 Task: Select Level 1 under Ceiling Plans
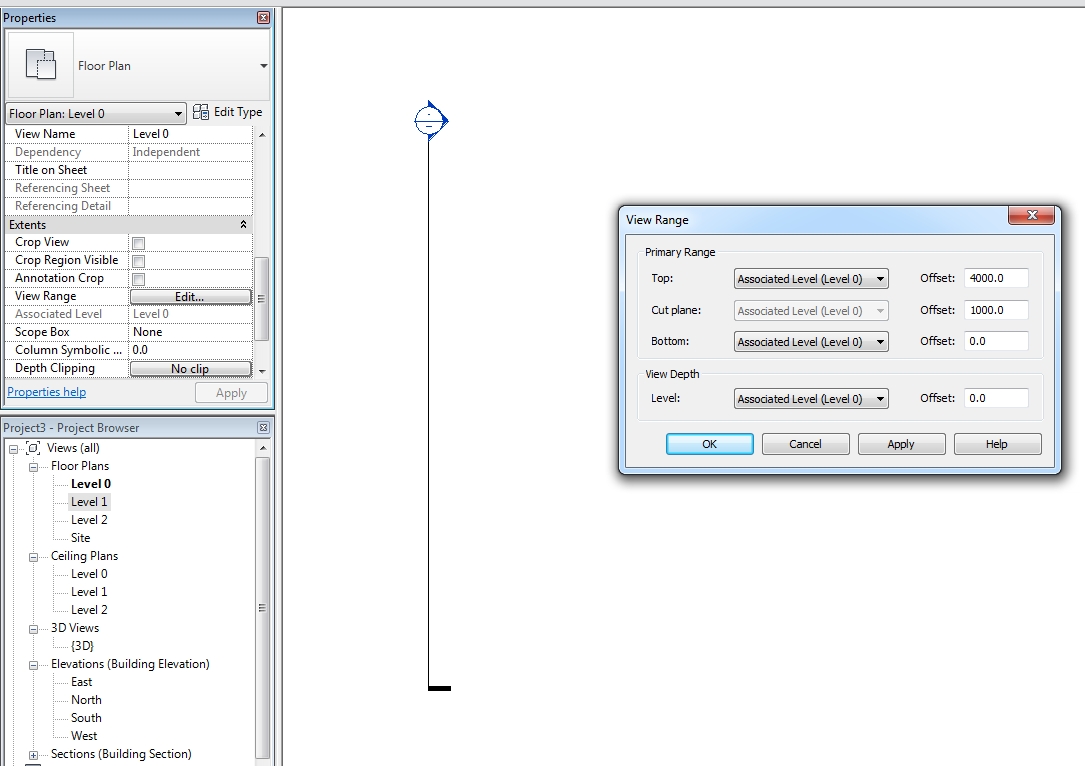(x=89, y=592)
